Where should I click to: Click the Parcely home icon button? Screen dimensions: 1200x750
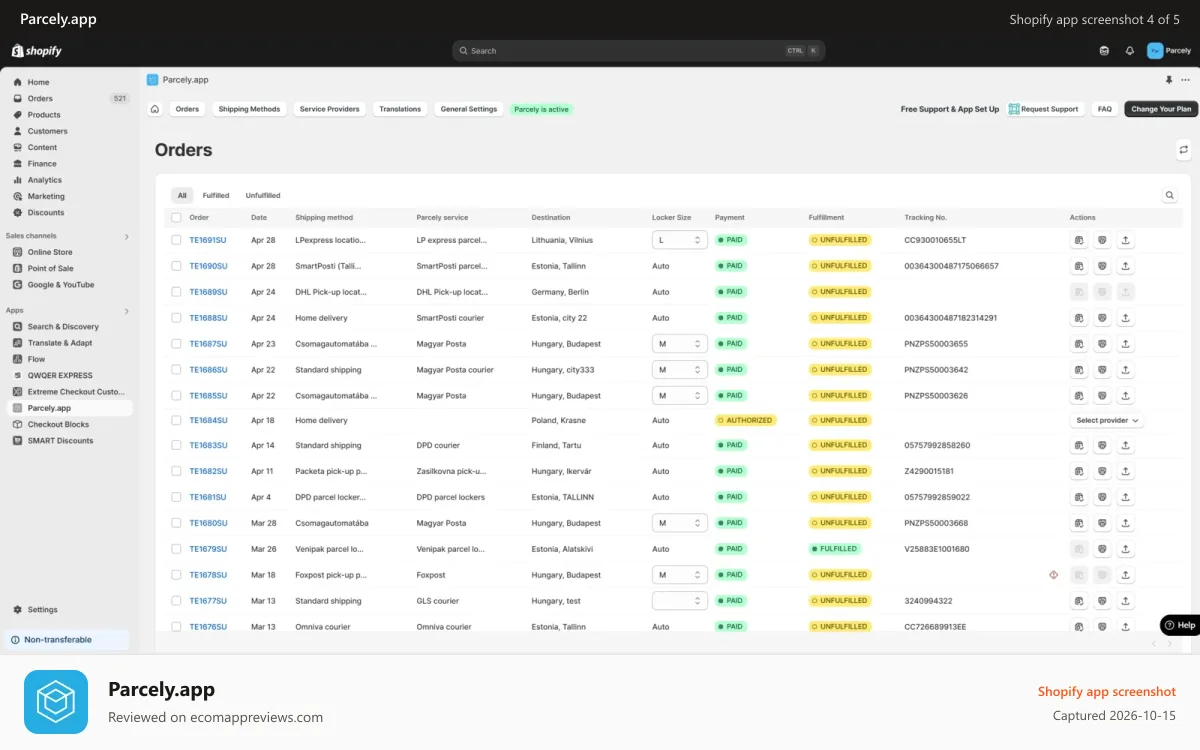click(155, 109)
